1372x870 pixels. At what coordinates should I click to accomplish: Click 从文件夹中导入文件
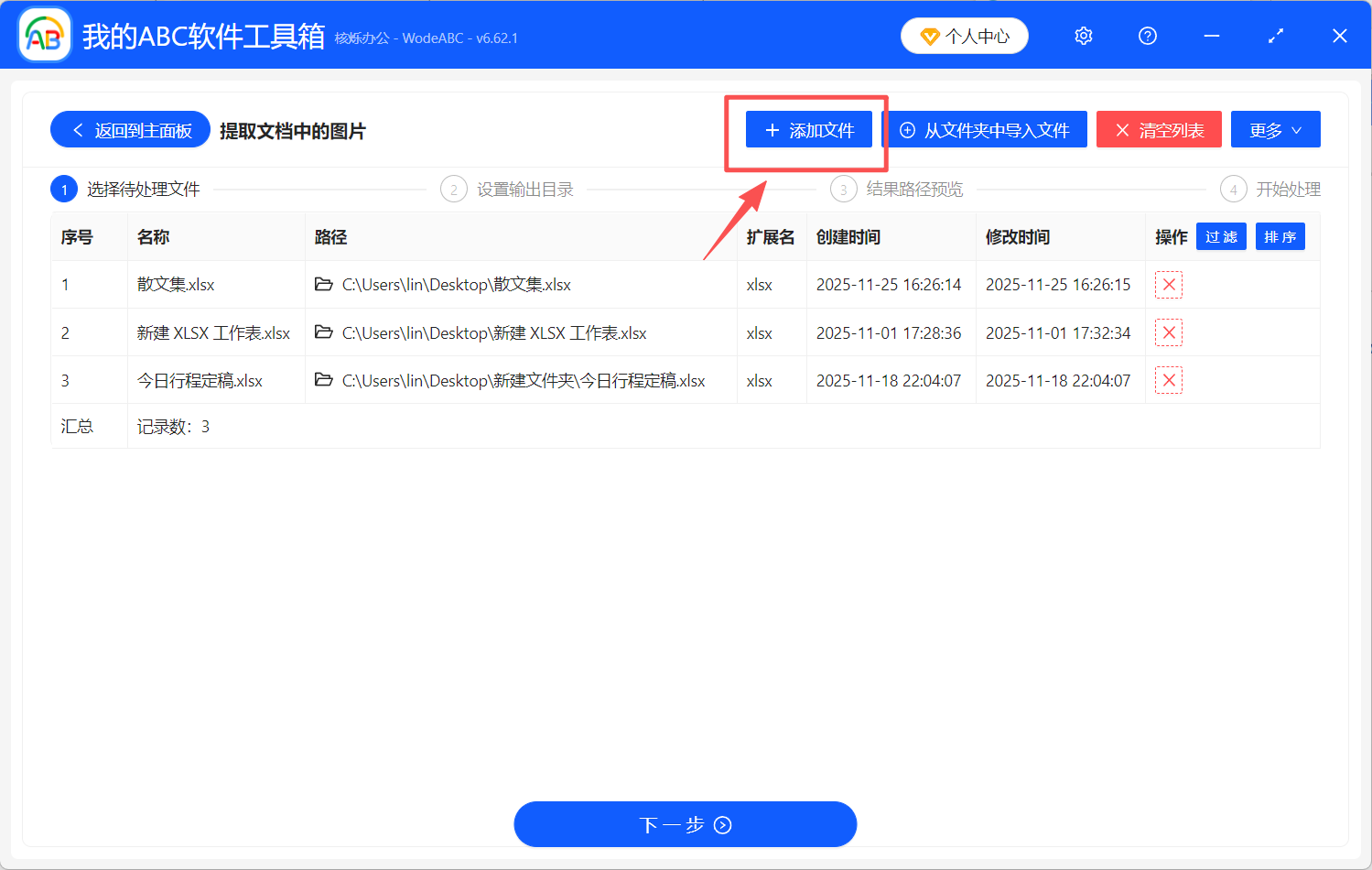click(986, 129)
